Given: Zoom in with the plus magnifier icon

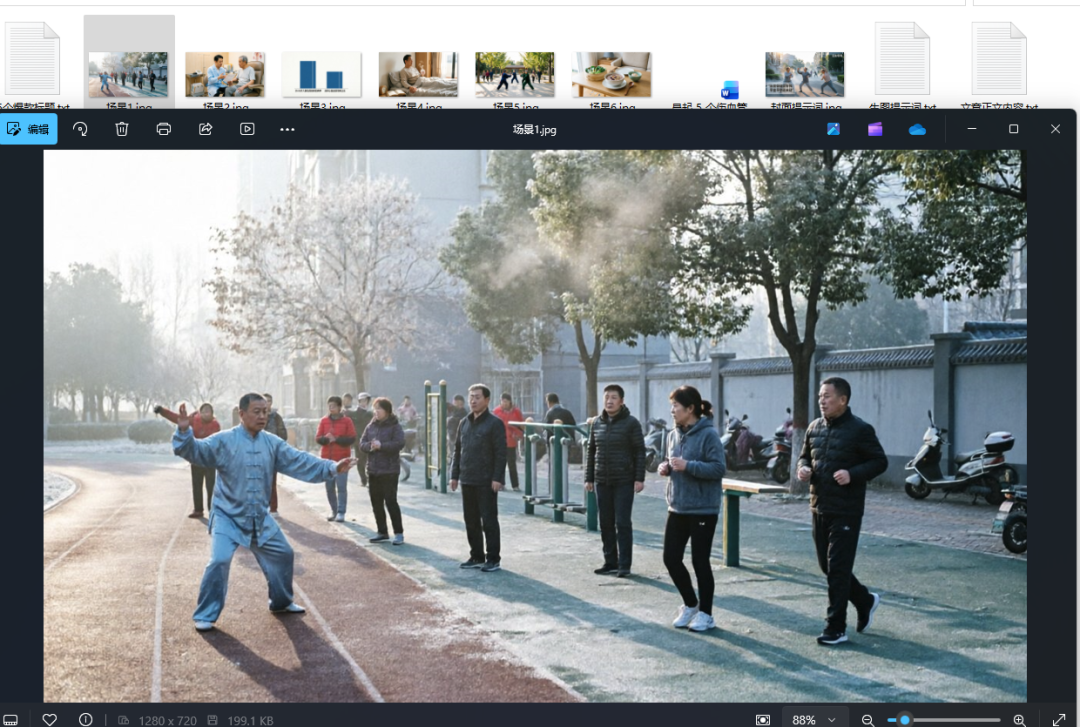Looking at the screenshot, I should click(x=1019, y=720).
